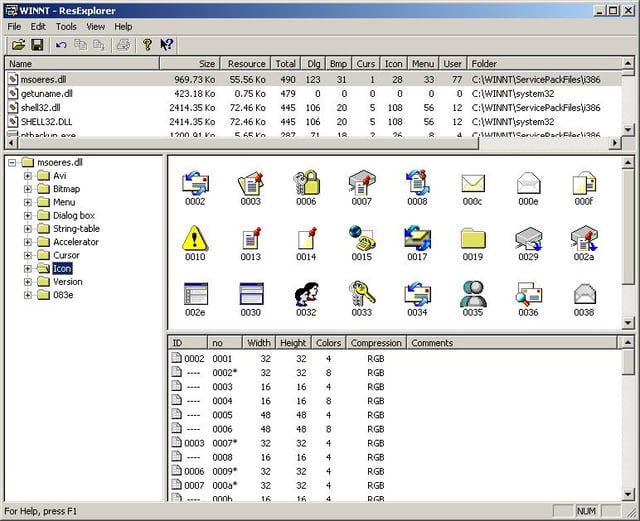Select icon 0029 server with arrow
Screen dimensions: 640x521
pos(528,243)
